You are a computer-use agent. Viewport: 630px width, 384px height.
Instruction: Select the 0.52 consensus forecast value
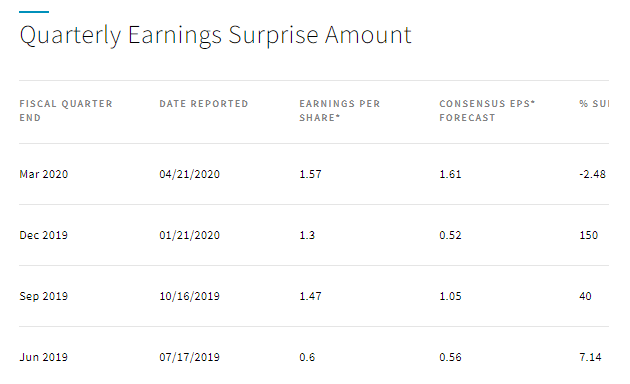pyautogui.click(x=450, y=235)
